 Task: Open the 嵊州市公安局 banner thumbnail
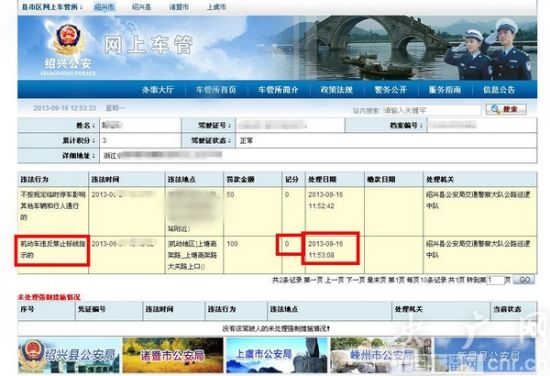coord(381,355)
